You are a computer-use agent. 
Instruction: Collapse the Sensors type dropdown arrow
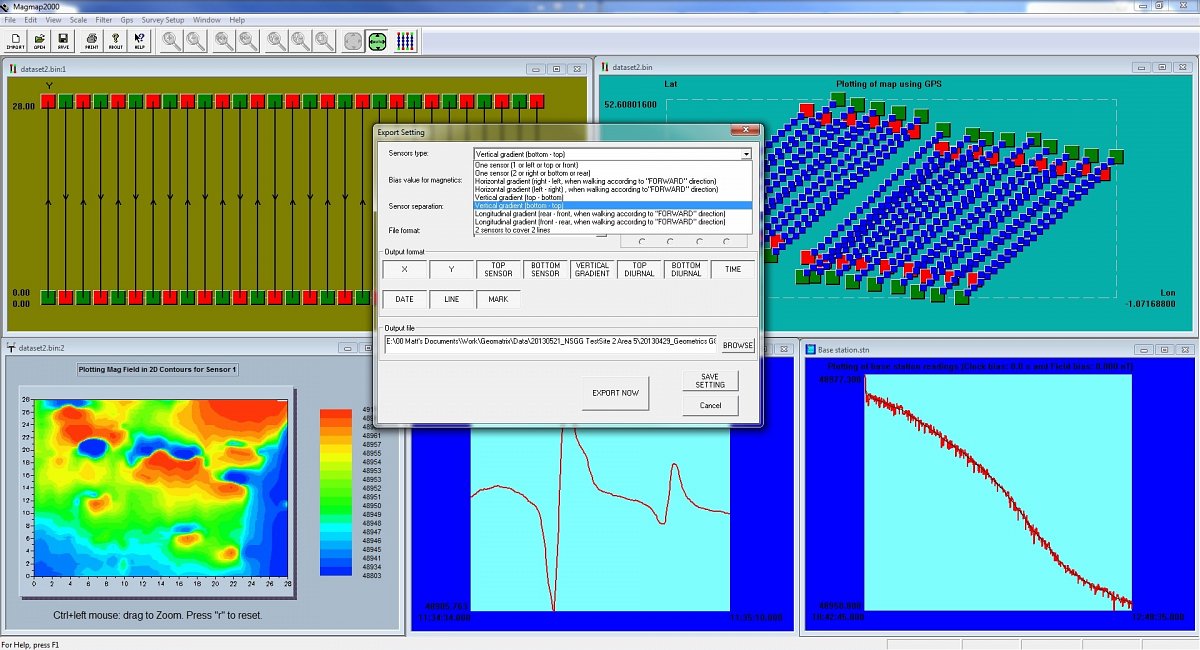pyautogui.click(x=745, y=154)
